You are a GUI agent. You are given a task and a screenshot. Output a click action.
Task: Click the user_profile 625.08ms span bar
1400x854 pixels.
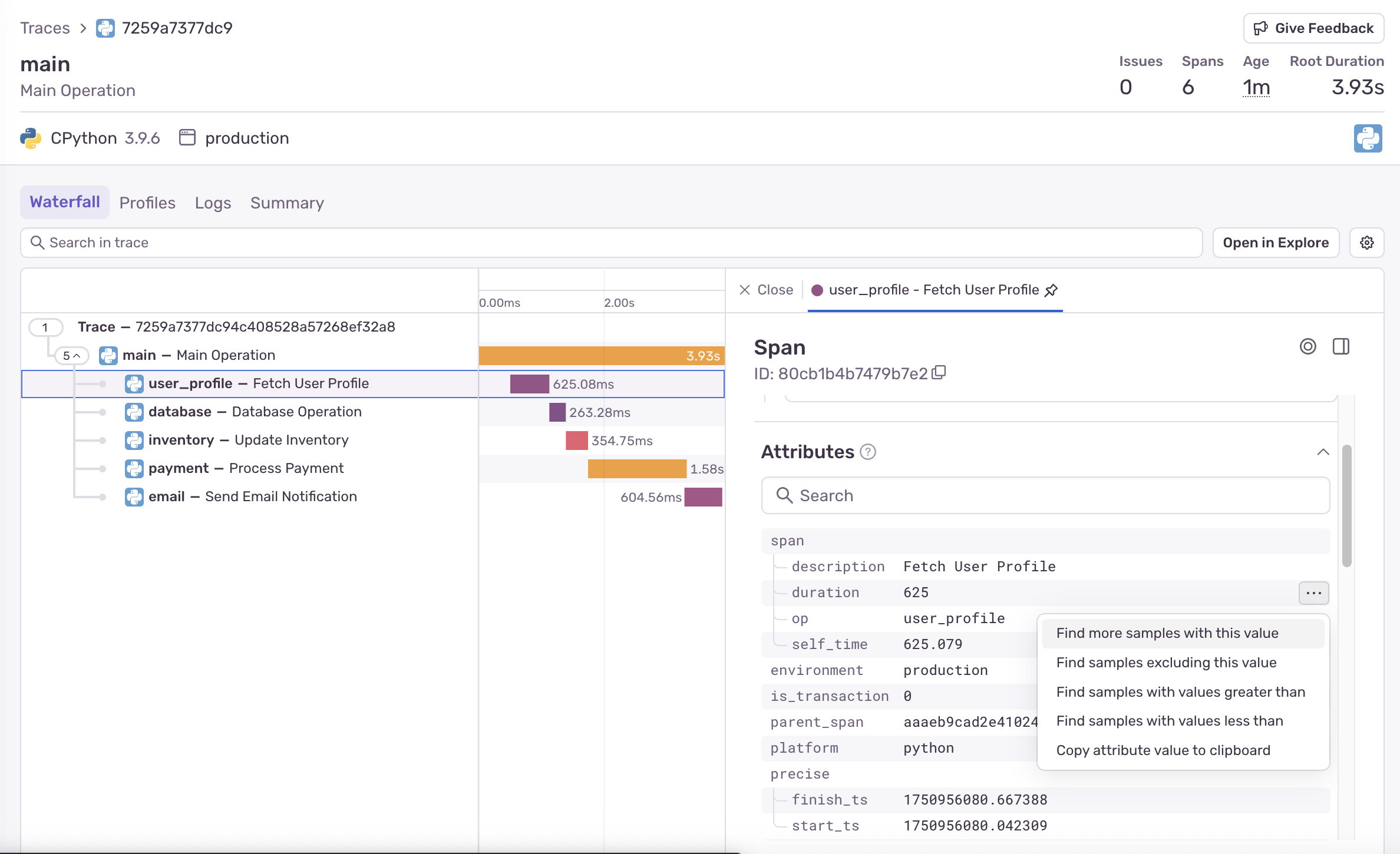530,384
